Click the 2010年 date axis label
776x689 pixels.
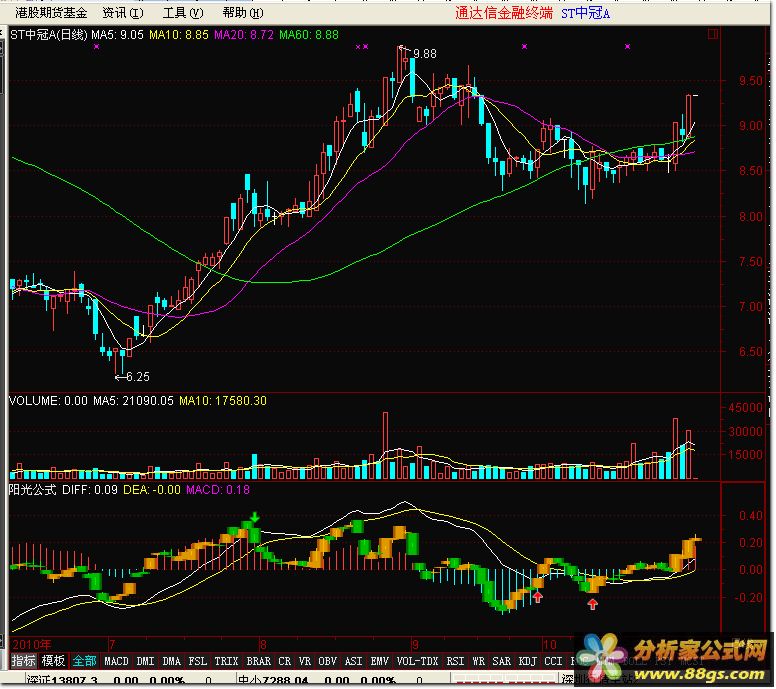pos(32,644)
